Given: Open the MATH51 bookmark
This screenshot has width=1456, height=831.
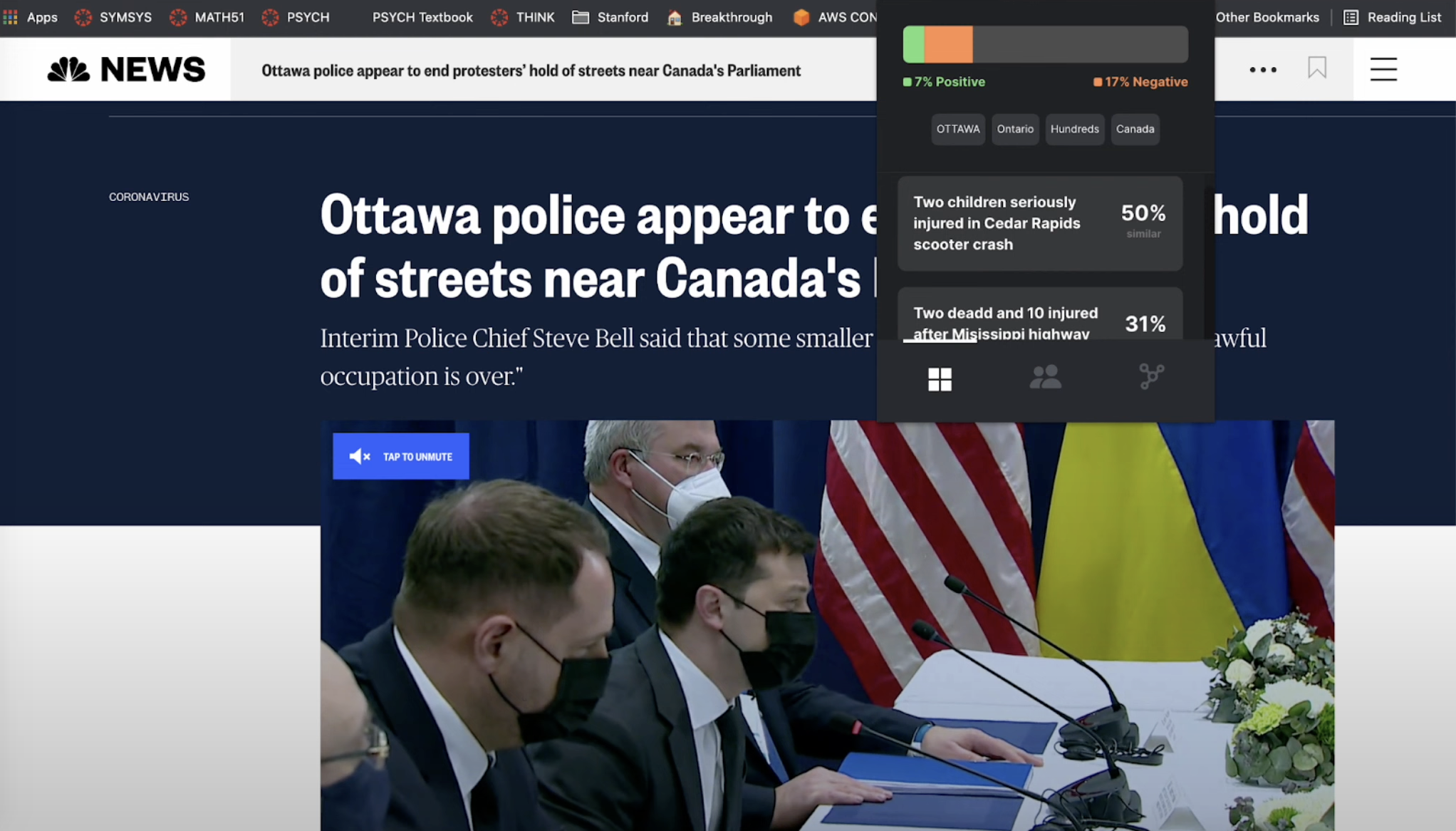Looking at the screenshot, I should (207, 17).
